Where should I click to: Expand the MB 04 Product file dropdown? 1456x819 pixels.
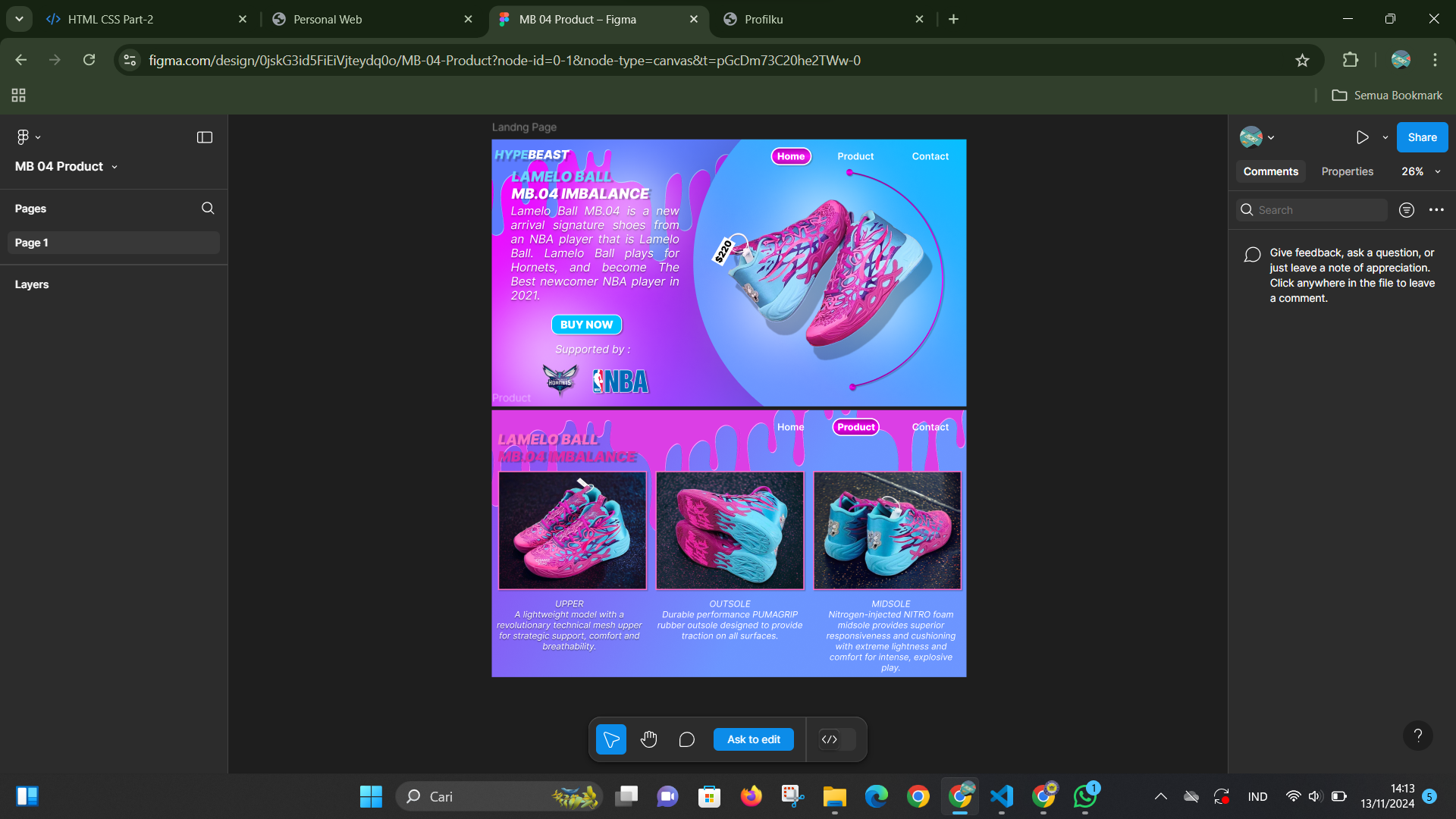point(115,167)
